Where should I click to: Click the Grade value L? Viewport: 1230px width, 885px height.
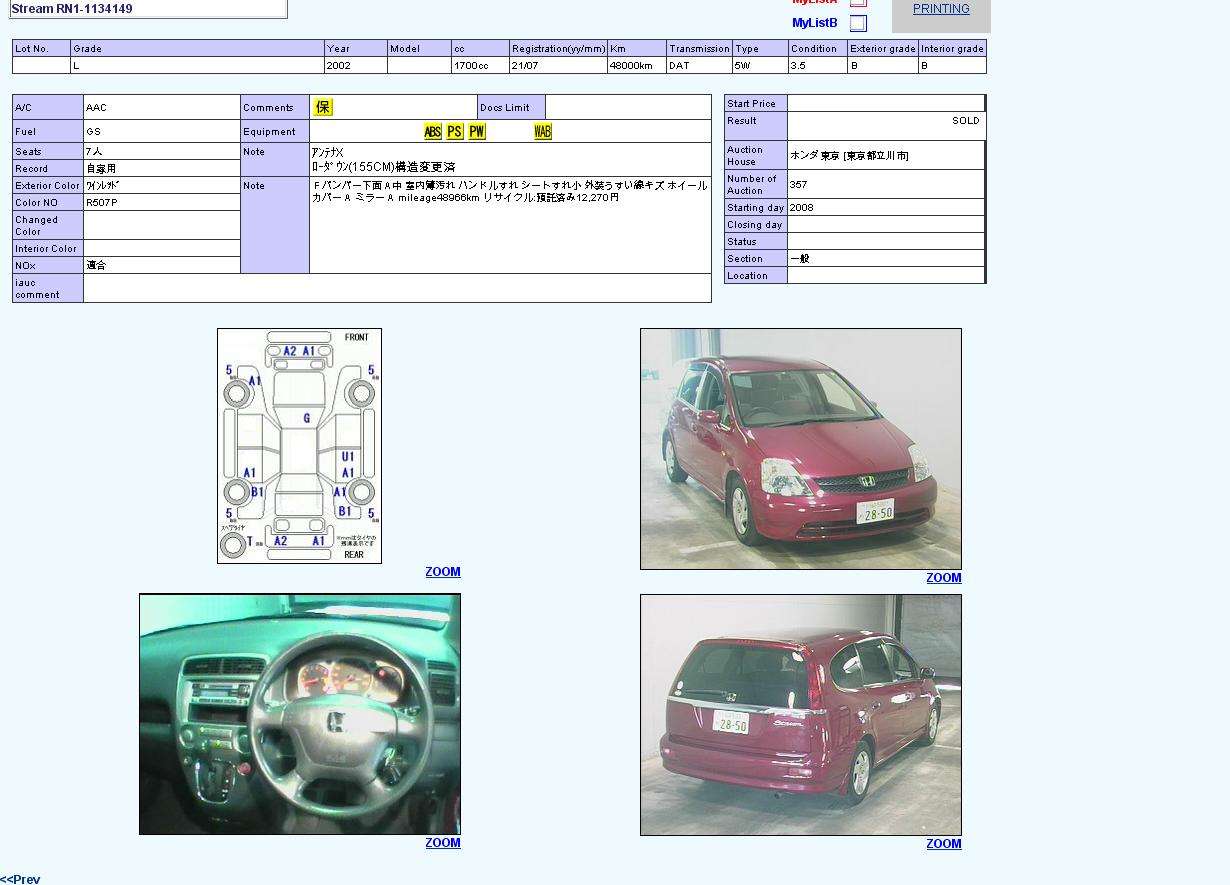76,66
